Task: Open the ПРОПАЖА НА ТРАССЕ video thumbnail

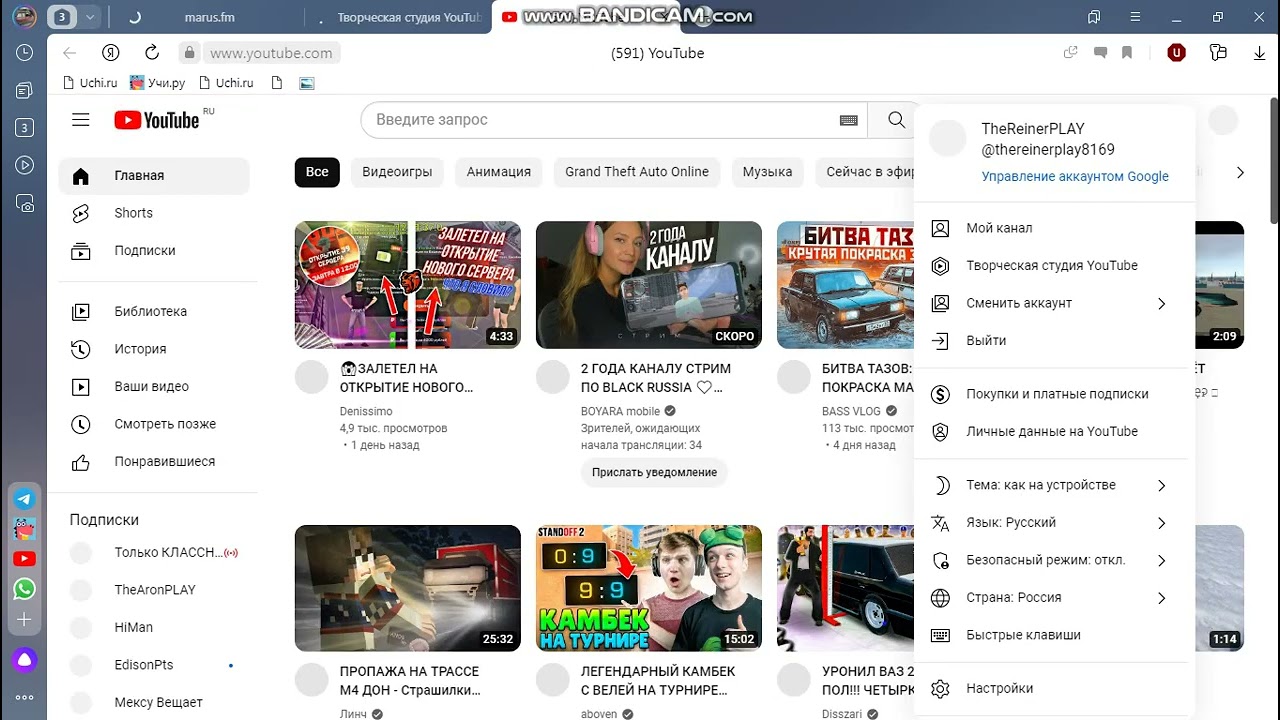Action: [x=408, y=589]
